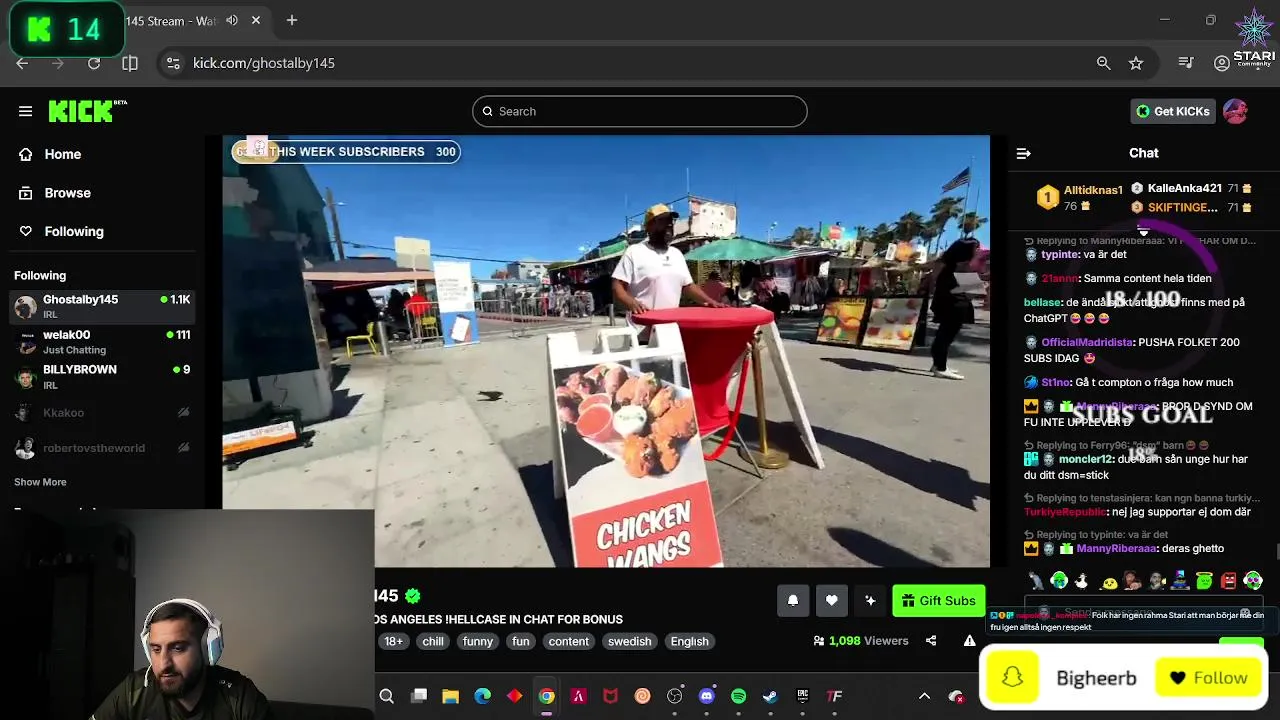Click the English tag

coord(689,641)
